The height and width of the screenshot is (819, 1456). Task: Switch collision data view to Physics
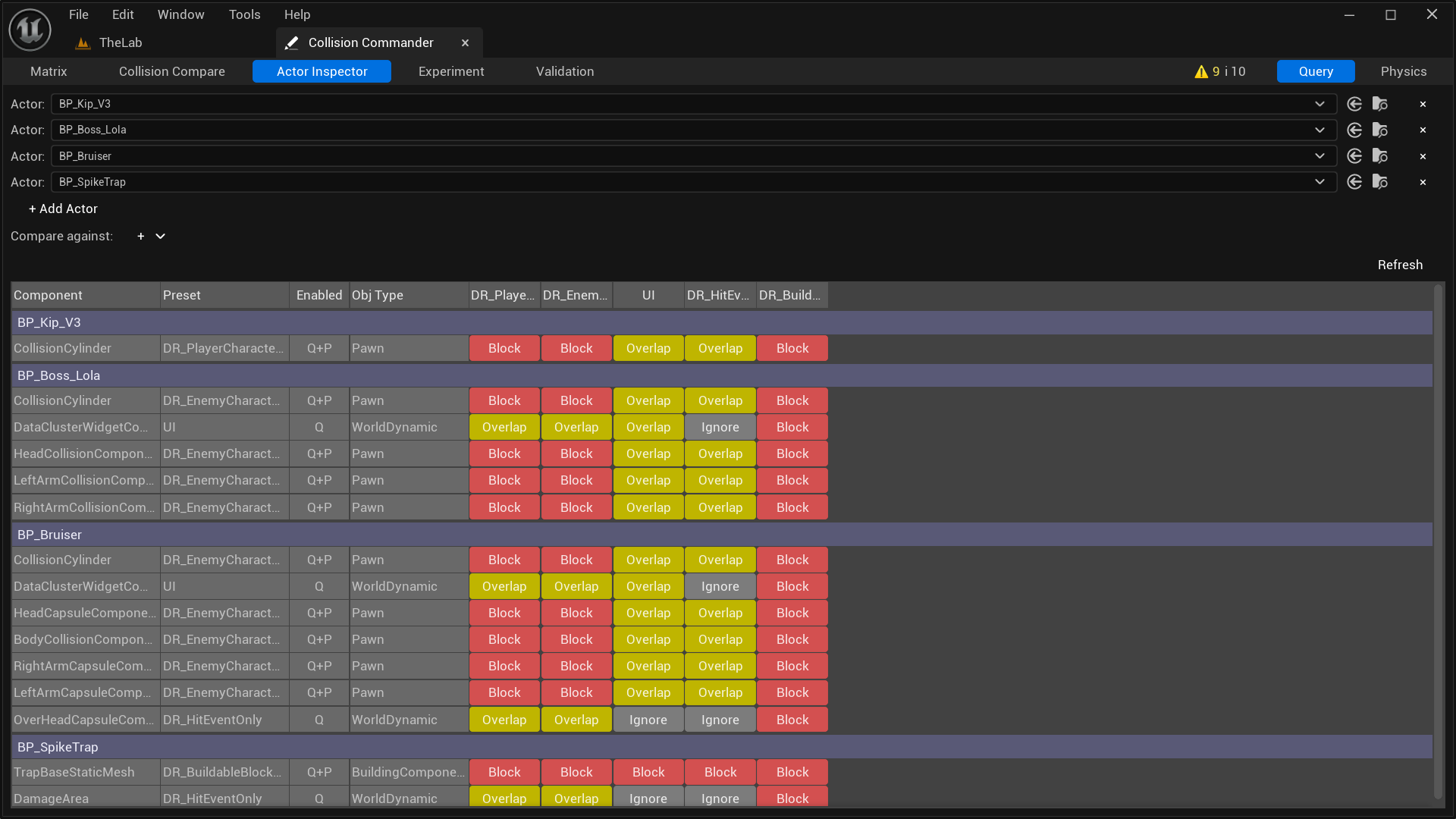click(x=1403, y=71)
